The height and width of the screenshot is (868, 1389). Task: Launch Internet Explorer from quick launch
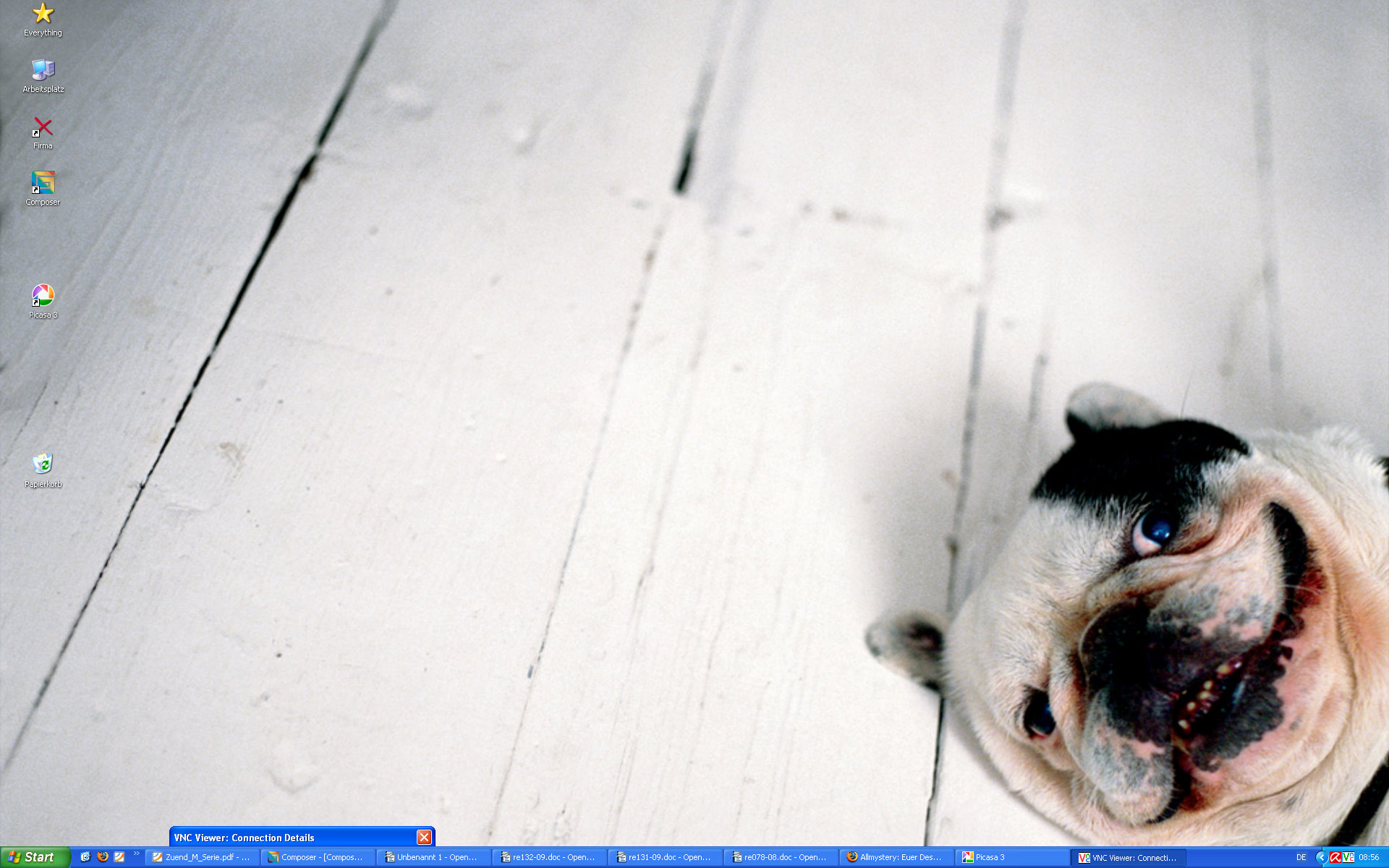pyautogui.click(x=85, y=857)
